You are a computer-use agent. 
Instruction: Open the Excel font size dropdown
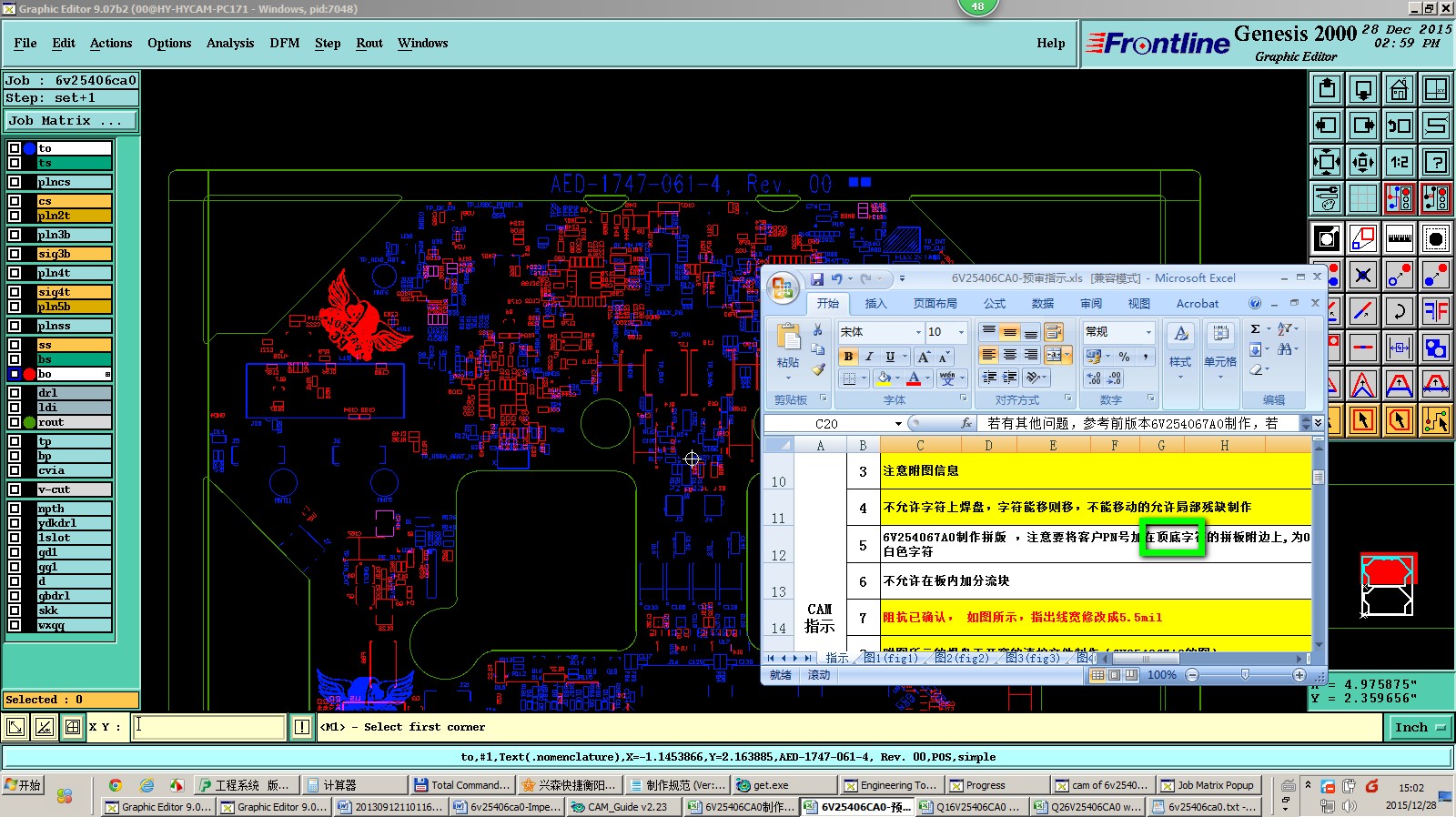(x=961, y=332)
